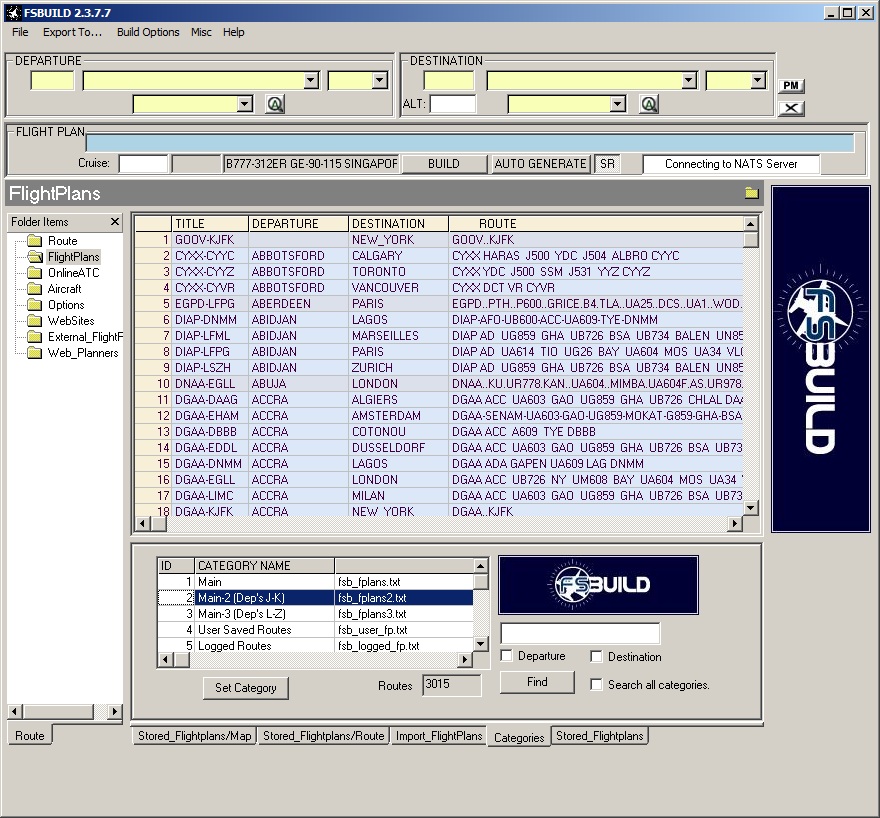
Task: Select the Categories tab
Action: click(519, 737)
